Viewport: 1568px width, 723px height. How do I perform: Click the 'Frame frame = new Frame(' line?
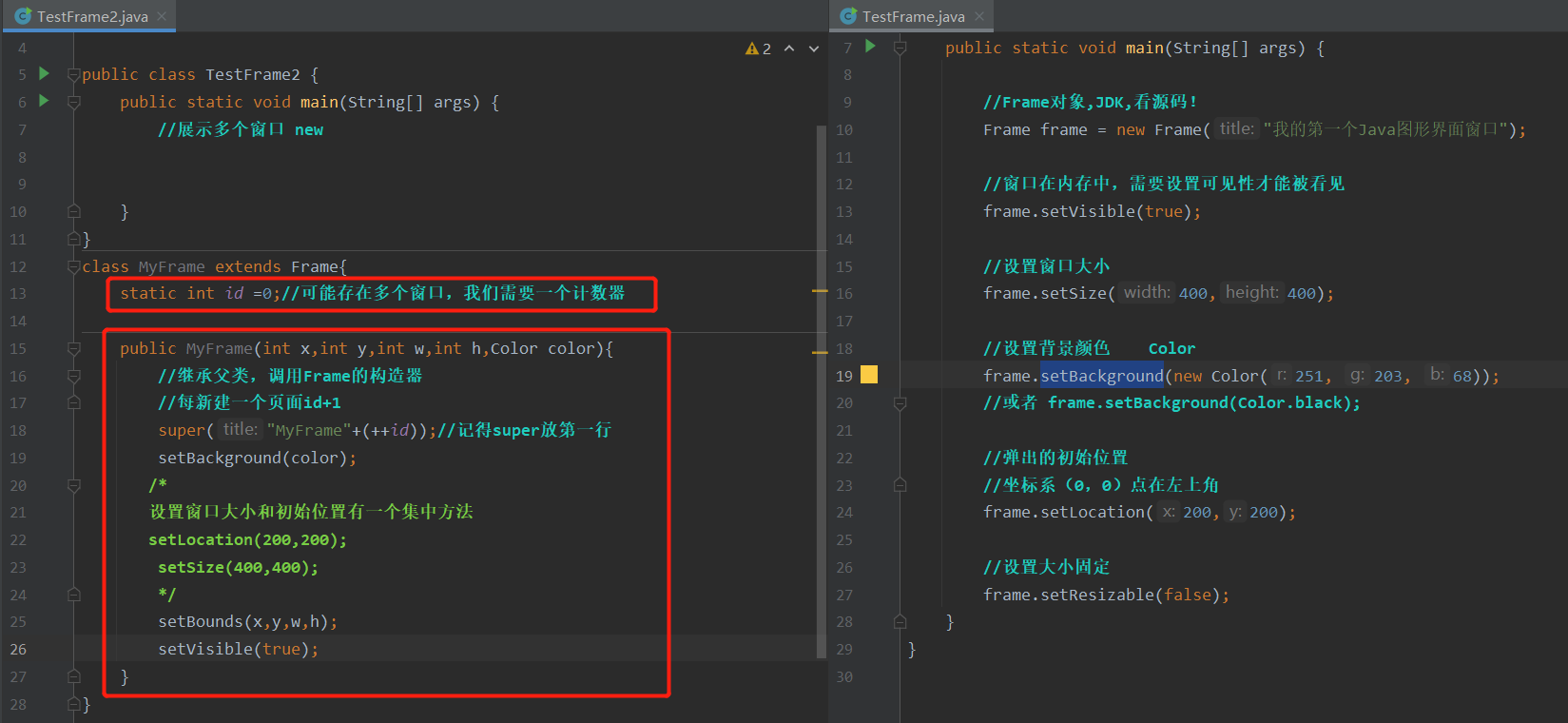[x=1096, y=129]
